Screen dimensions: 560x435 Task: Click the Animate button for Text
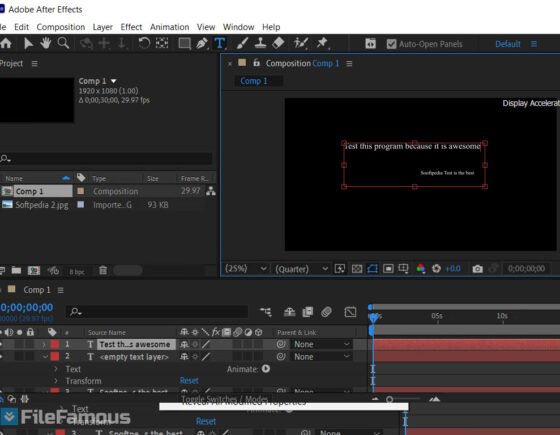pos(266,369)
